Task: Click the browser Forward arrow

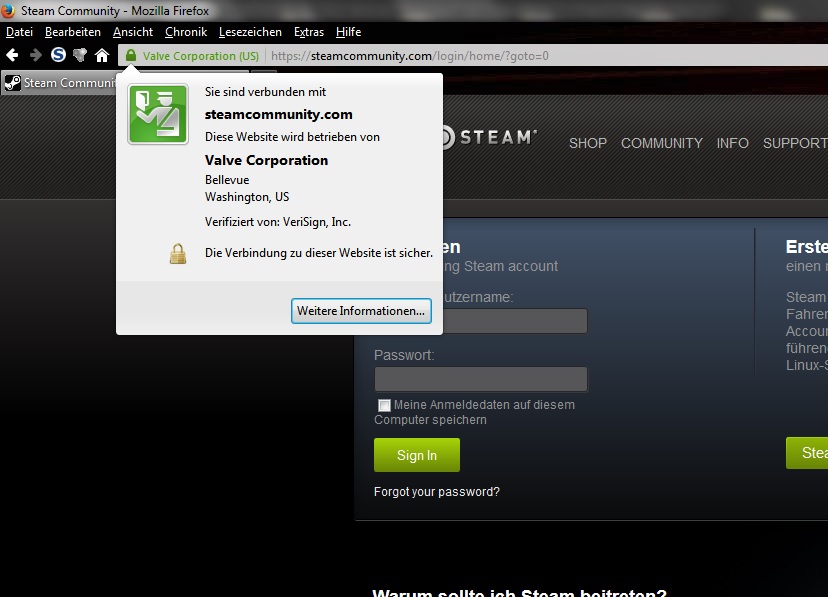Action: tap(35, 55)
